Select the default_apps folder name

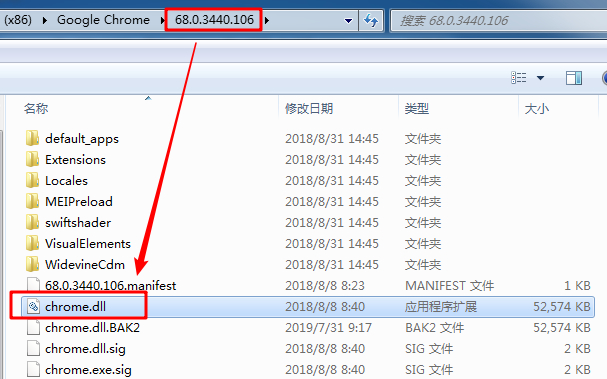pos(82,139)
